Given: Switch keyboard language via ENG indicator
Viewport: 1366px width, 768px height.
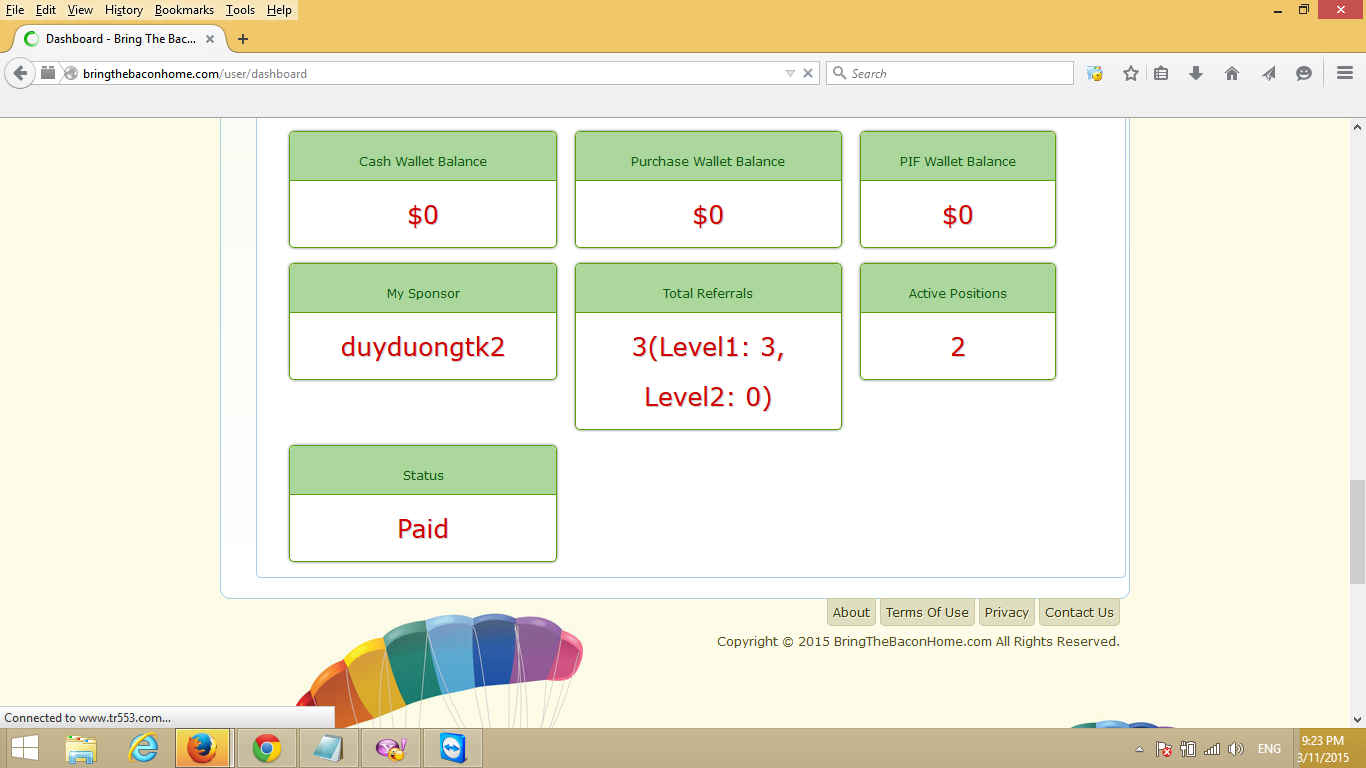Looking at the screenshot, I should pos(1269,747).
